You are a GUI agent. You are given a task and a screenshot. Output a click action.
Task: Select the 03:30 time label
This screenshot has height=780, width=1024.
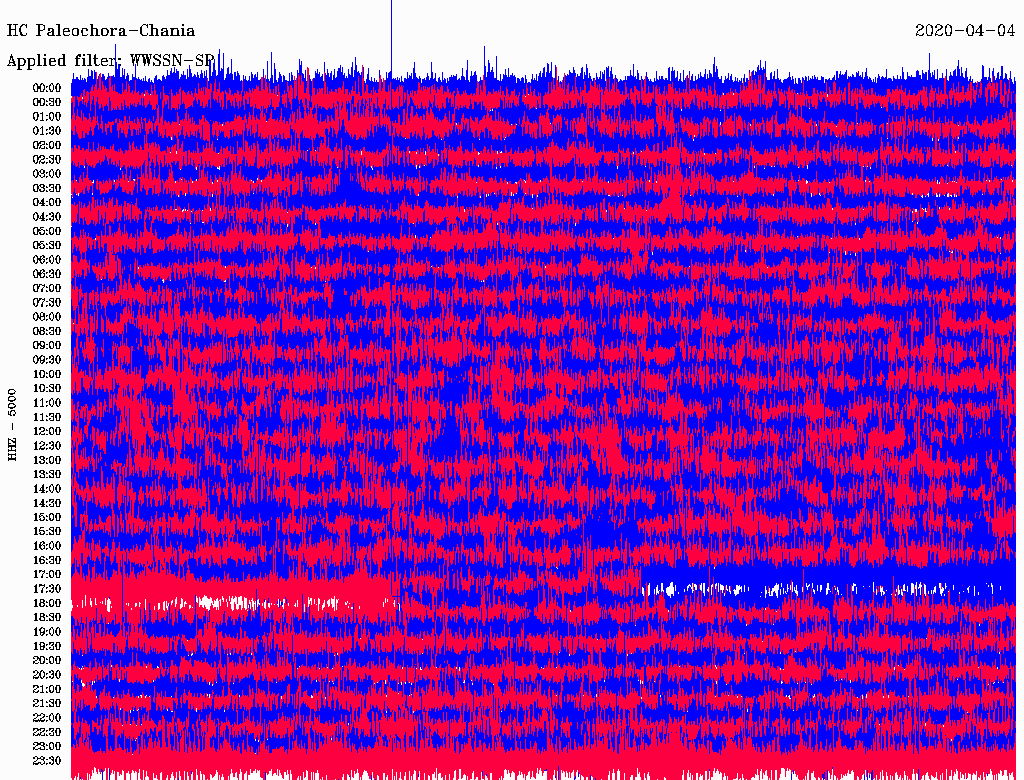(x=47, y=188)
